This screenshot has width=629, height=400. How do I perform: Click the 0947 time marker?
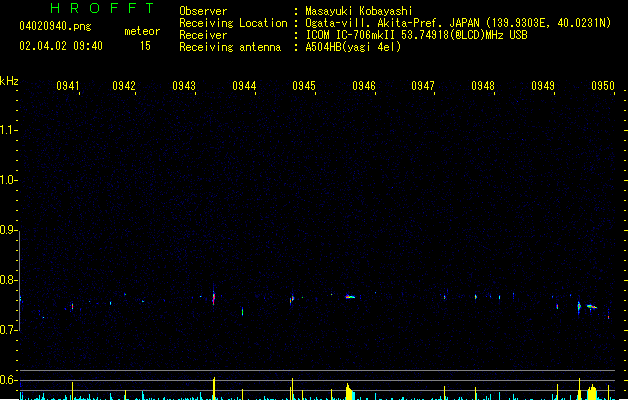[x=423, y=86]
